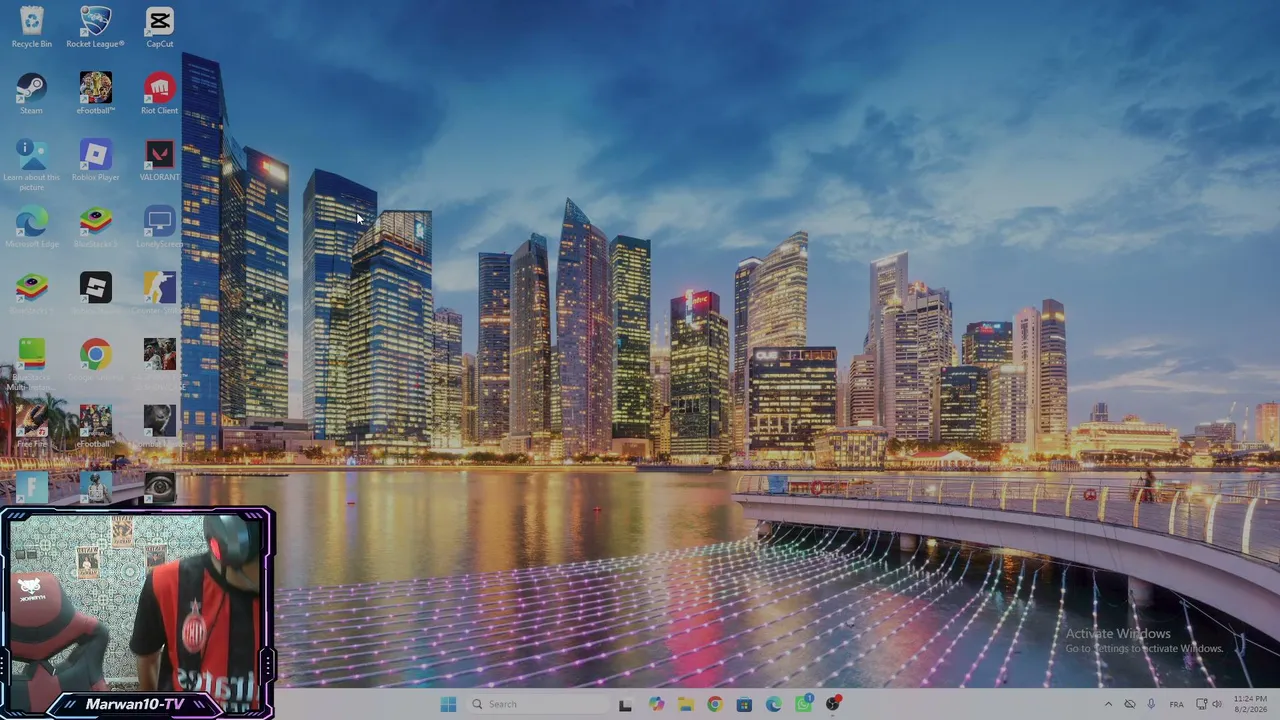Select the eFootball icon beside Free Fire
This screenshot has width=1280, height=720.
(x=96, y=427)
